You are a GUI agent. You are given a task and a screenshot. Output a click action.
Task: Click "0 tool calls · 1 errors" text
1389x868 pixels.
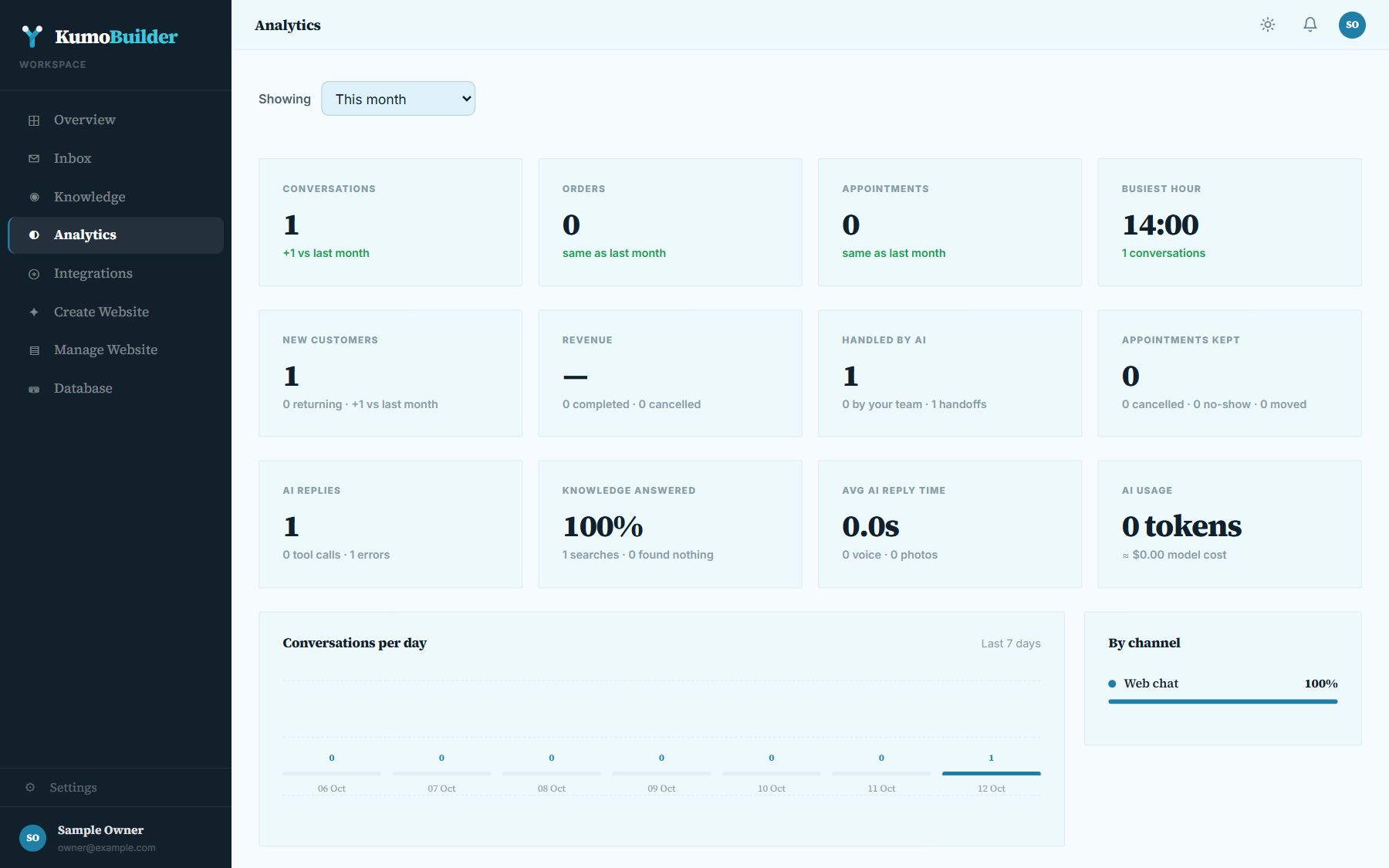(x=336, y=555)
